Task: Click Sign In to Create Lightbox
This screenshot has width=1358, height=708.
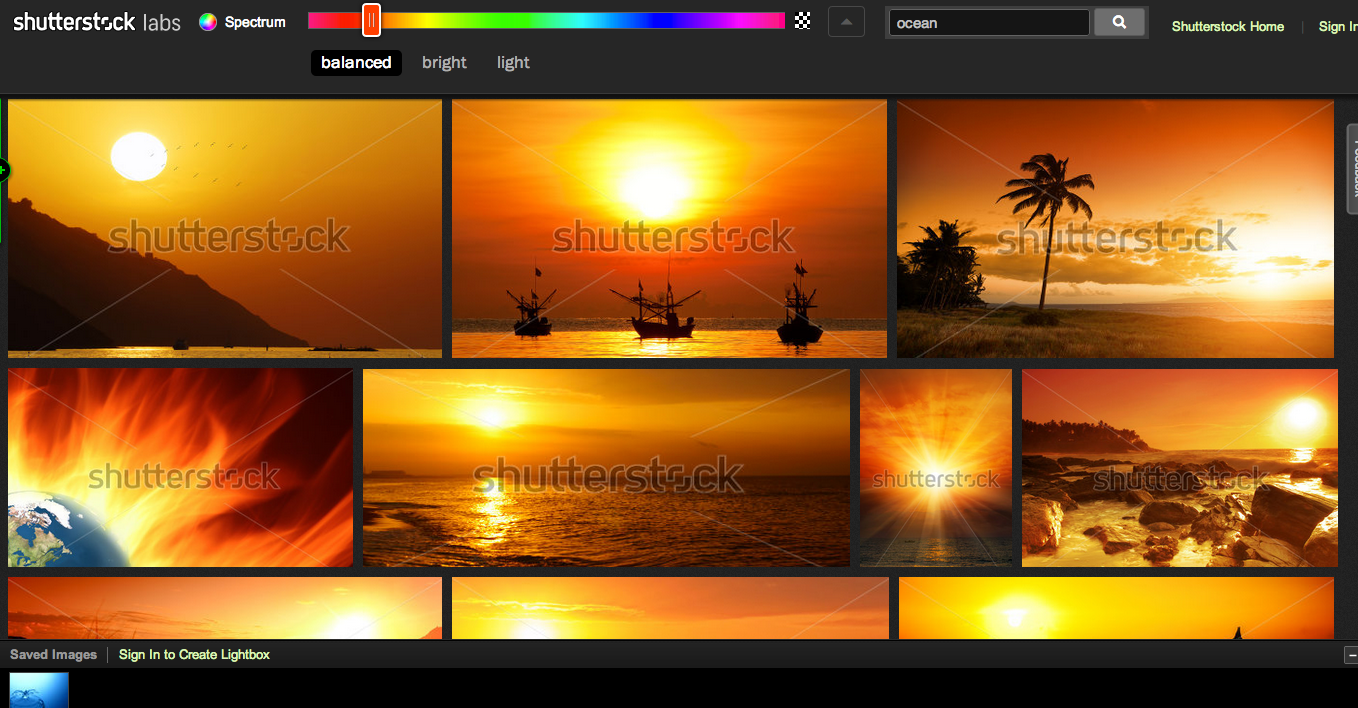Action: click(x=194, y=655)
